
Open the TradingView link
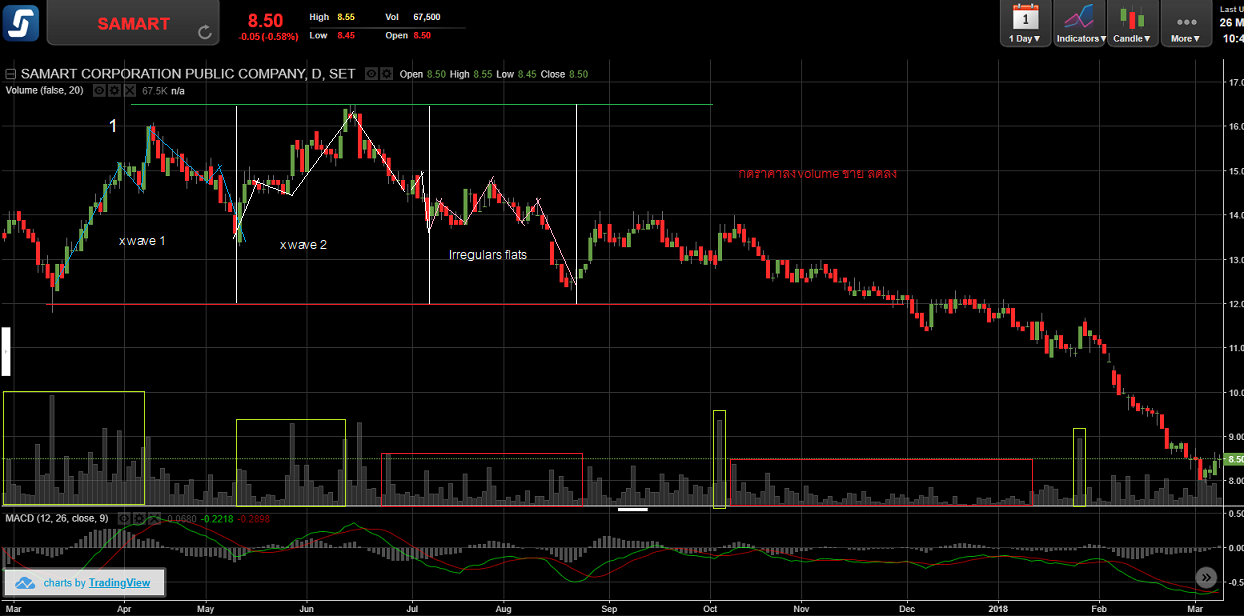click(x=119, y=583)
